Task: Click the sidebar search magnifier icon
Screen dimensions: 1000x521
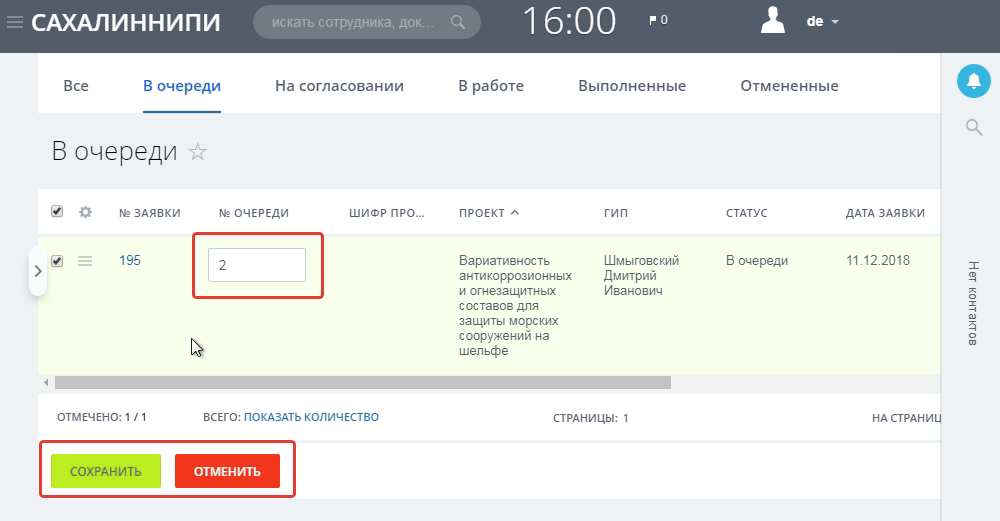Action: click(973, 127)
